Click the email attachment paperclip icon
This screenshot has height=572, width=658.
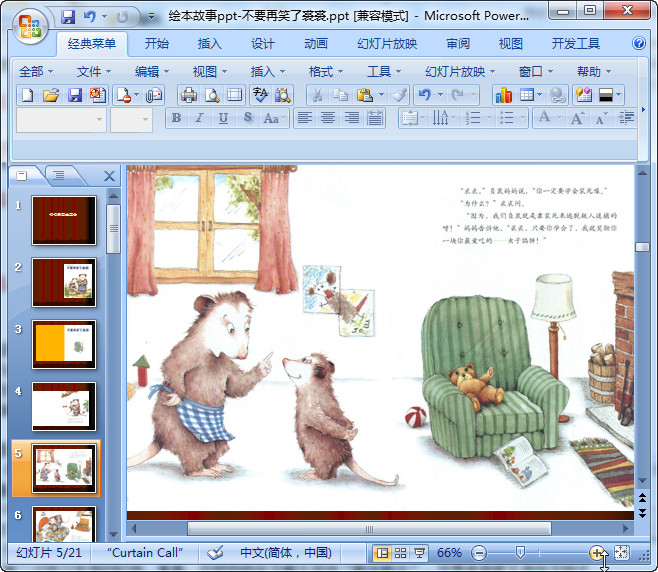(154, 95)
